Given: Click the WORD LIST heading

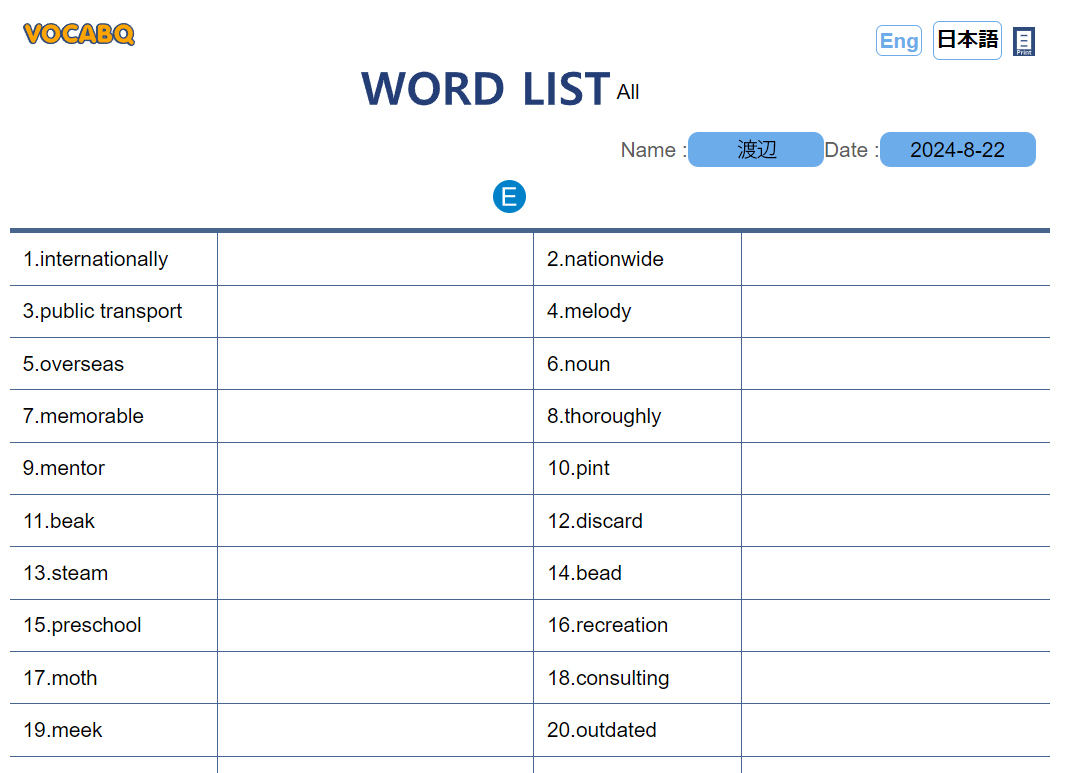Looking at the screenshot, I should tap(485, 89).
